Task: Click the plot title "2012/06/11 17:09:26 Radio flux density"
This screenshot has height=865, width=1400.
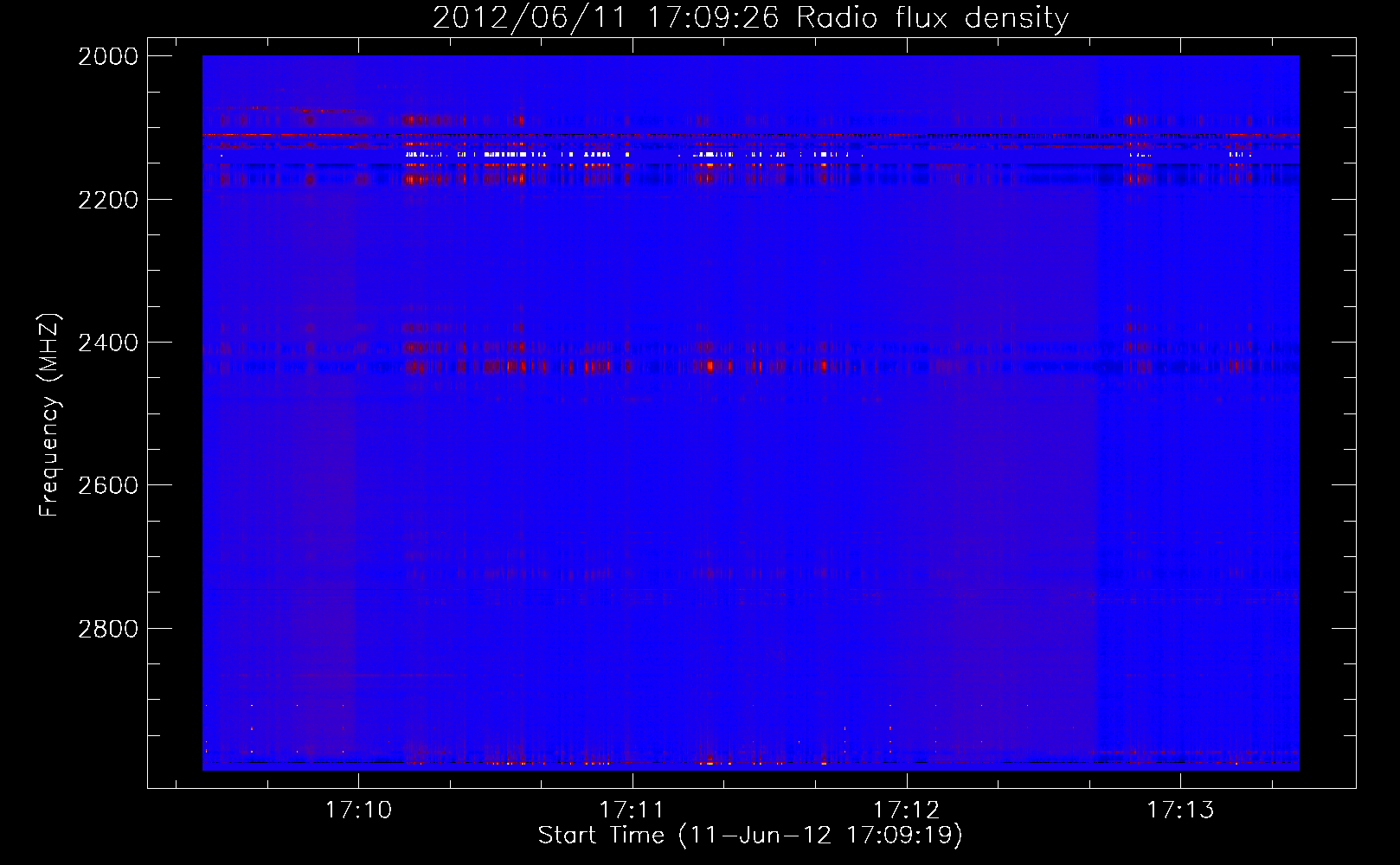Action: [750, 17]
